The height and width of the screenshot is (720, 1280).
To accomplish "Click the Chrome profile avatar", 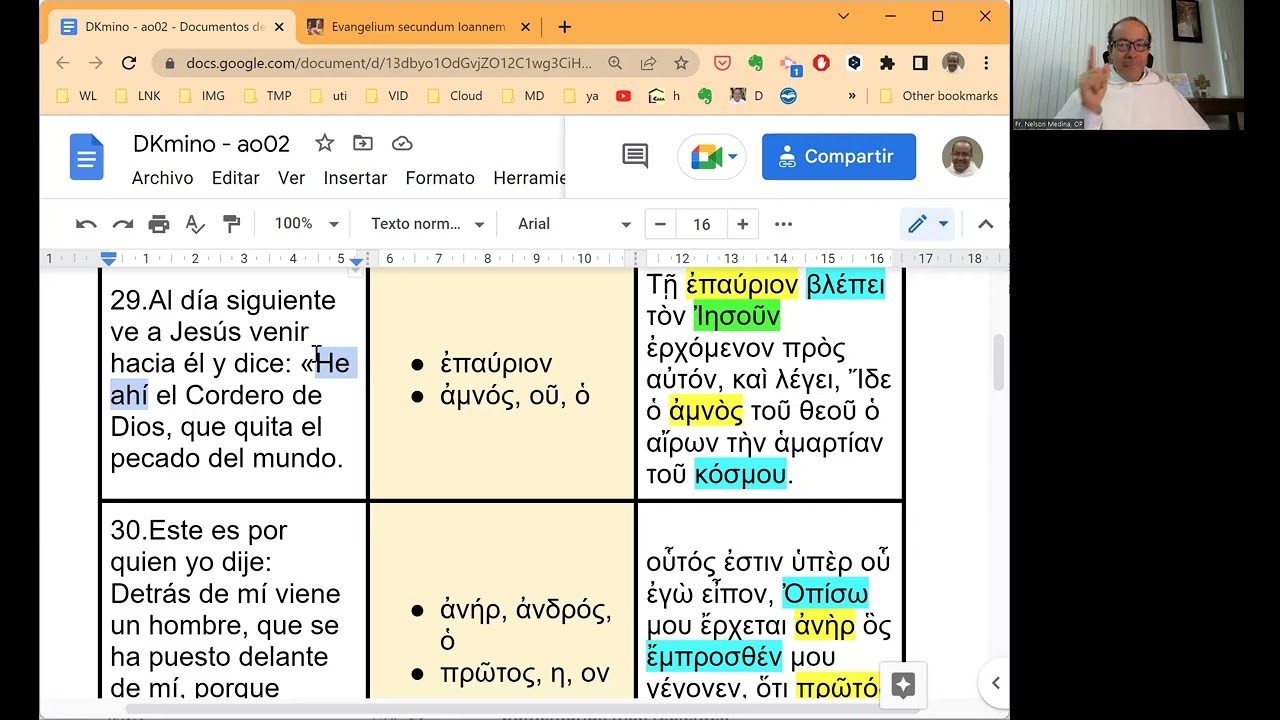I will [x=953, y=63].
